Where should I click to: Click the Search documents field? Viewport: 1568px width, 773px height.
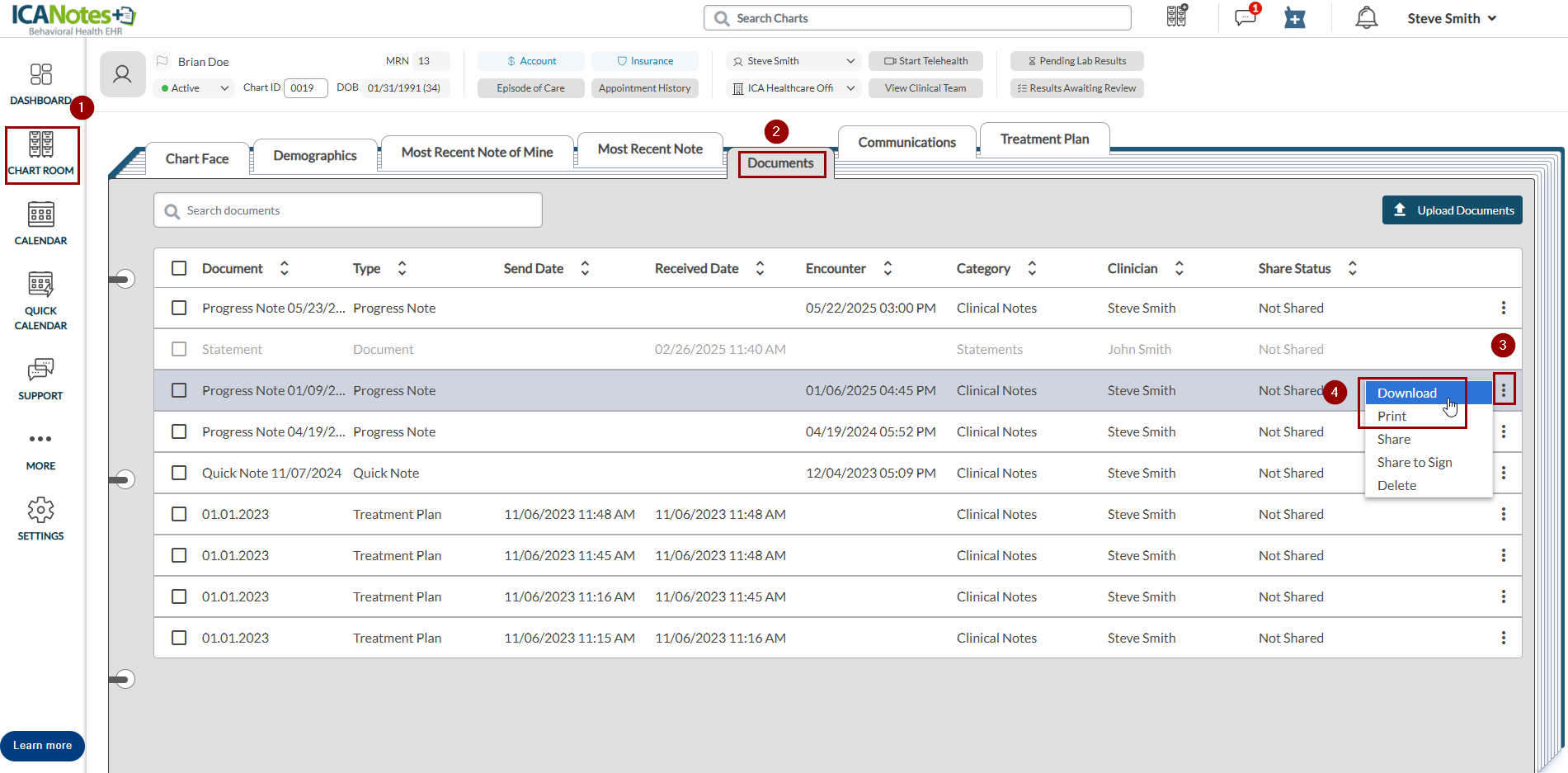pyautogui.click(x=348, y=210)
